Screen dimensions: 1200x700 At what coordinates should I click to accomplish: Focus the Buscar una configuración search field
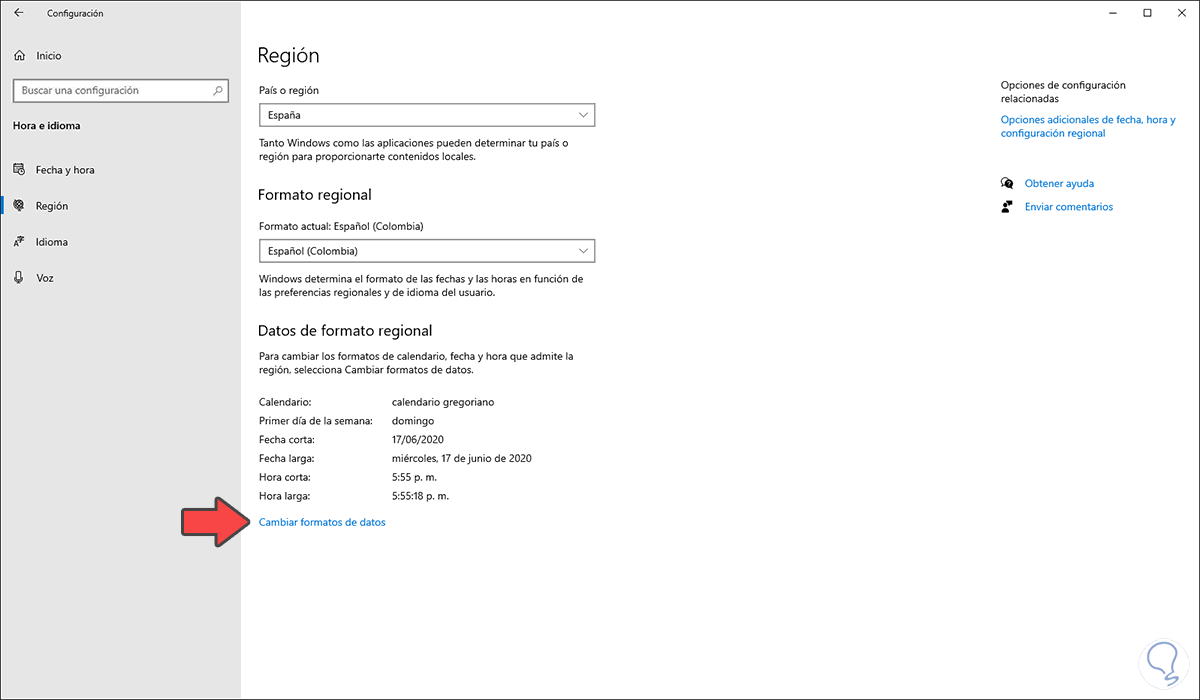click(x=120, y=90)
